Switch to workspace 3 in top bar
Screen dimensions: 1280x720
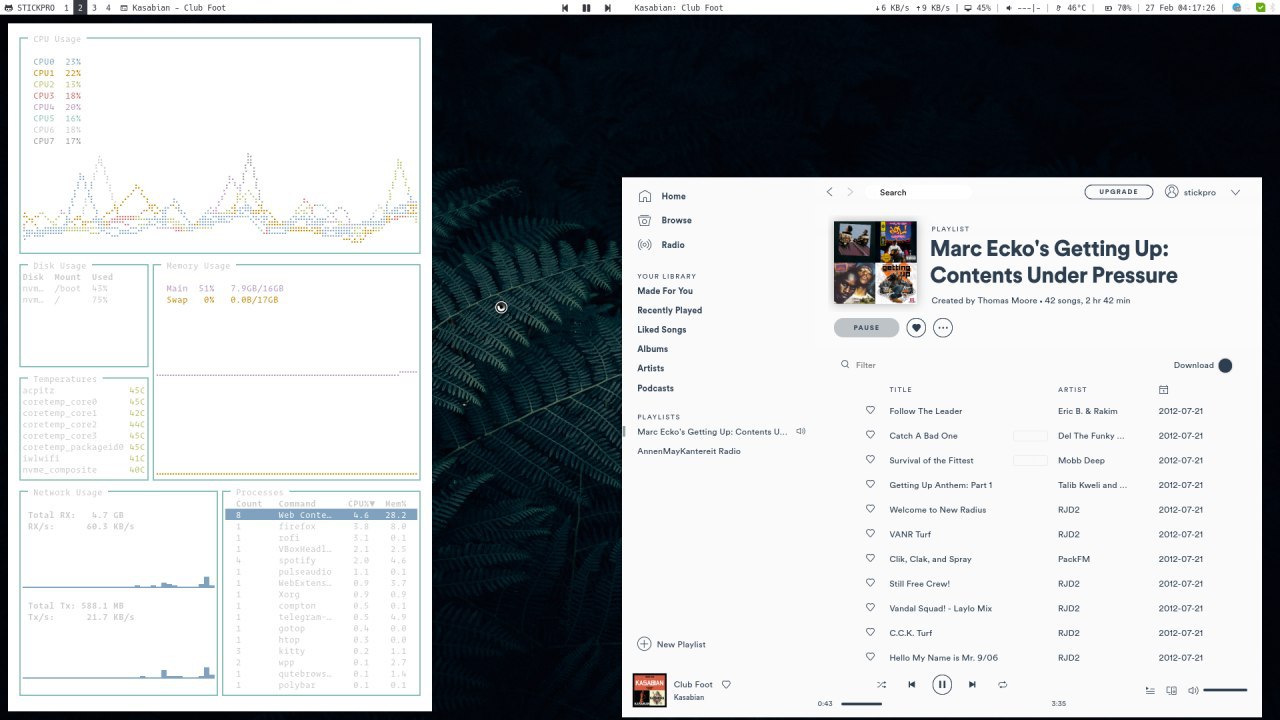tap(94, 8)
